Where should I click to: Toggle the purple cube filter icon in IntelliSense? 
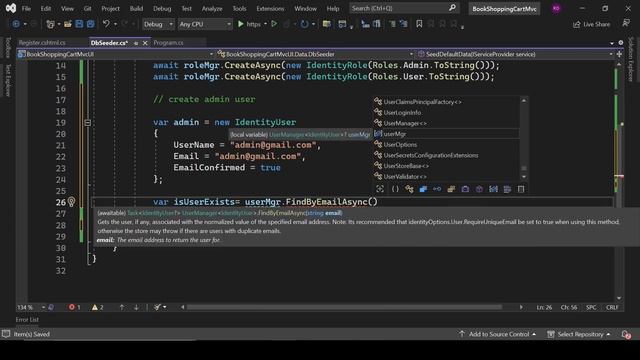[x=479, y=189]
